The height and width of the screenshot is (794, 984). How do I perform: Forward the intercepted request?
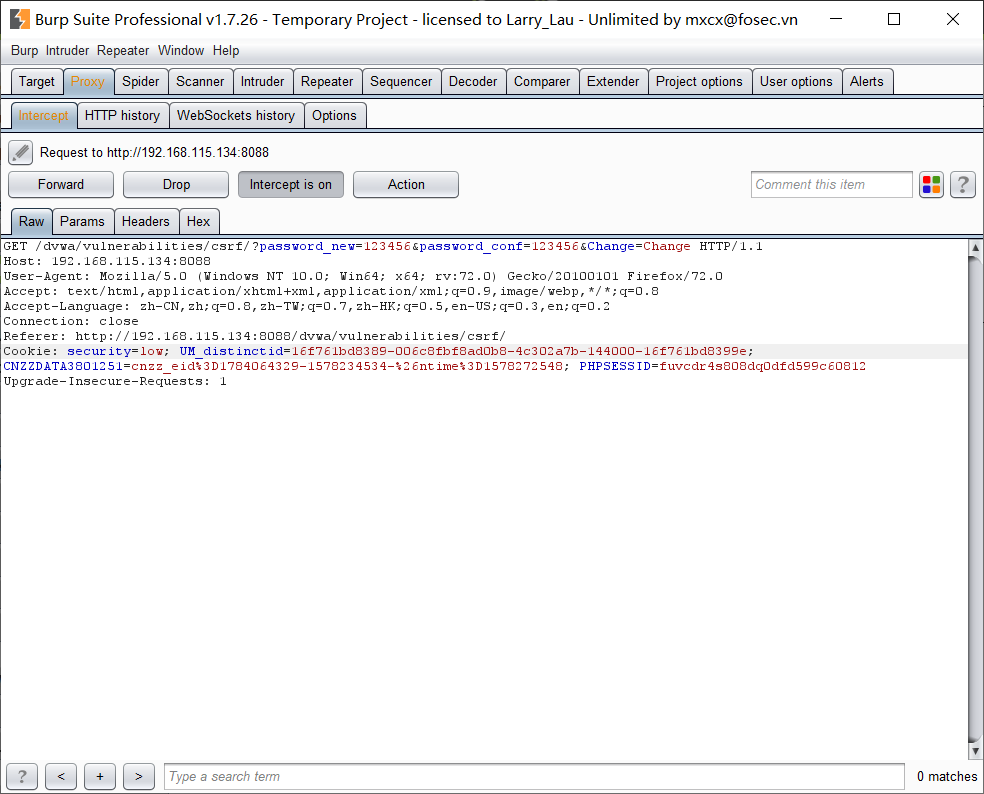pyautogui.click(x=61, y=185)
